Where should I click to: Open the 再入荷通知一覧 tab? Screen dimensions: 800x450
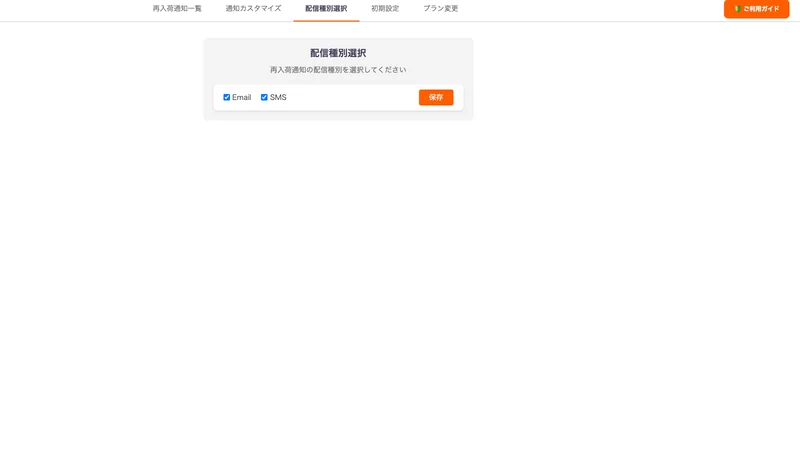[177, 9]
